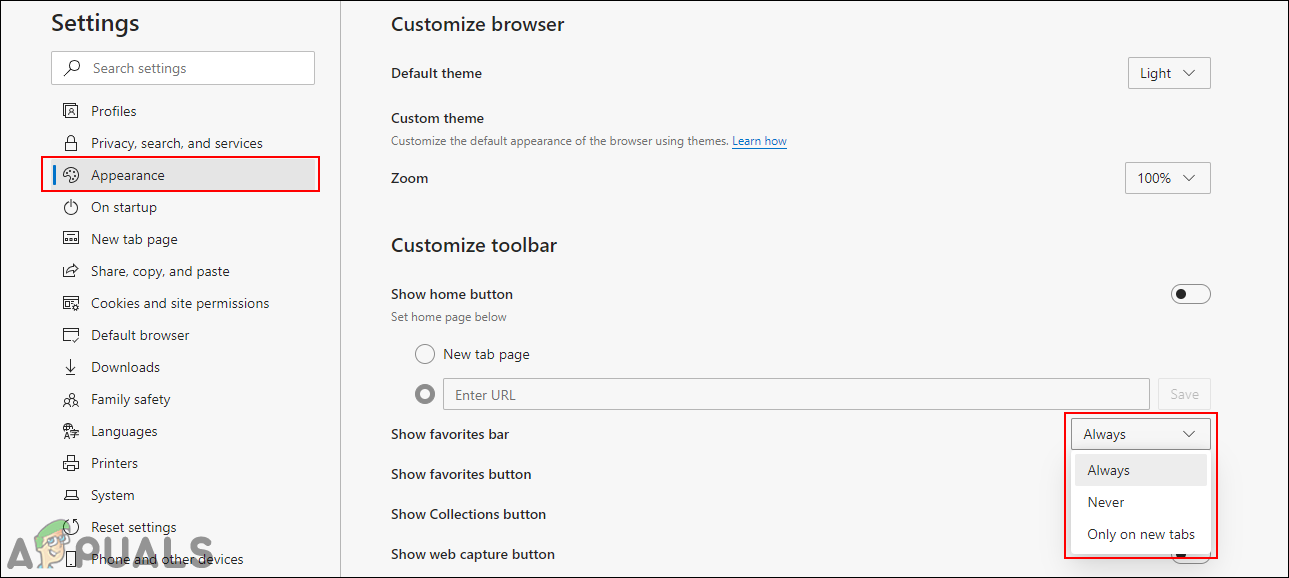Select the New tab page radio button

click(425, 354)
